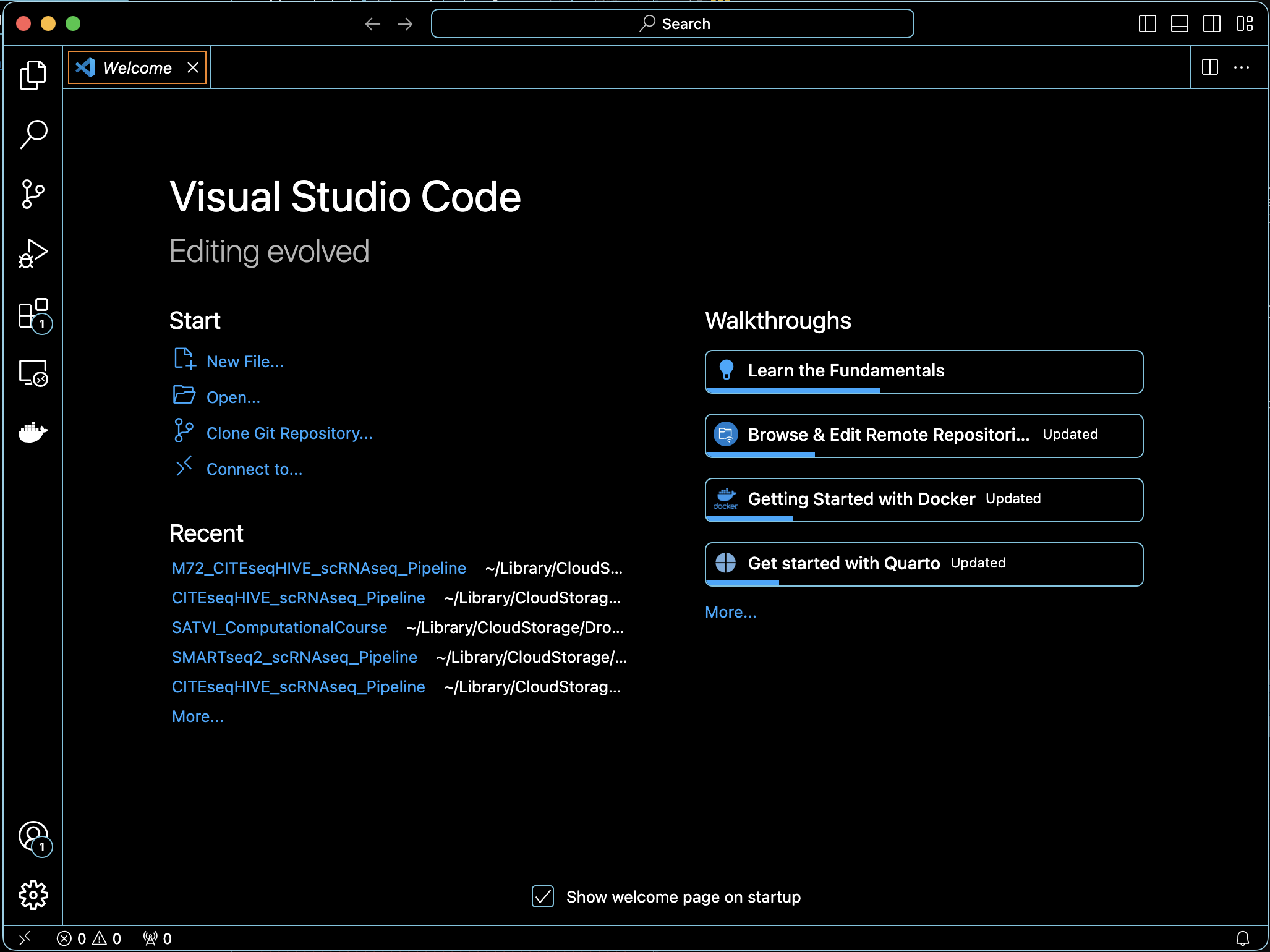Uncheck Show welcome page on startup
Image resolution: width=1270 pixels, height=952 pixels.
(x=543, y=896)
